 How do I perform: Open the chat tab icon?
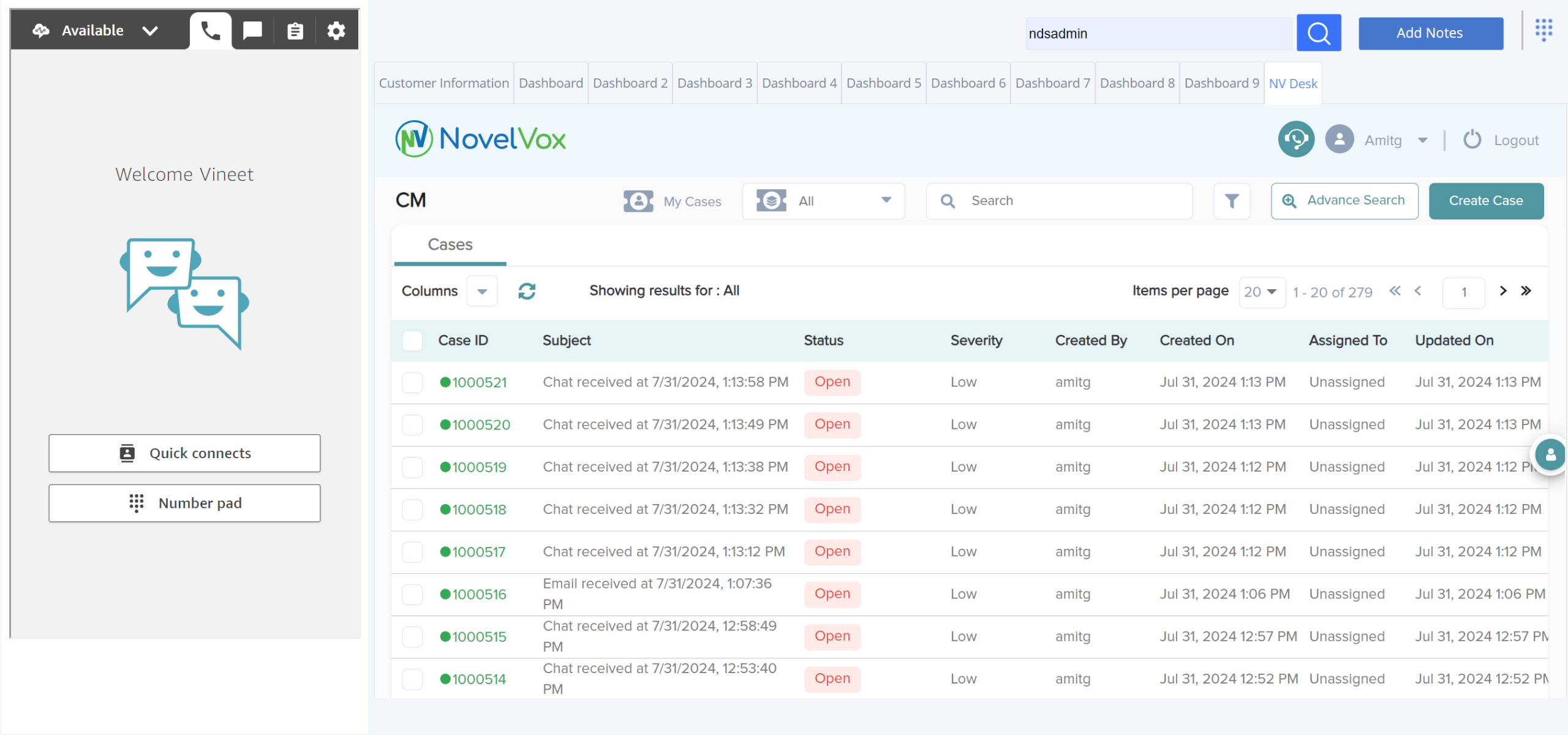(x=252, y=31)
